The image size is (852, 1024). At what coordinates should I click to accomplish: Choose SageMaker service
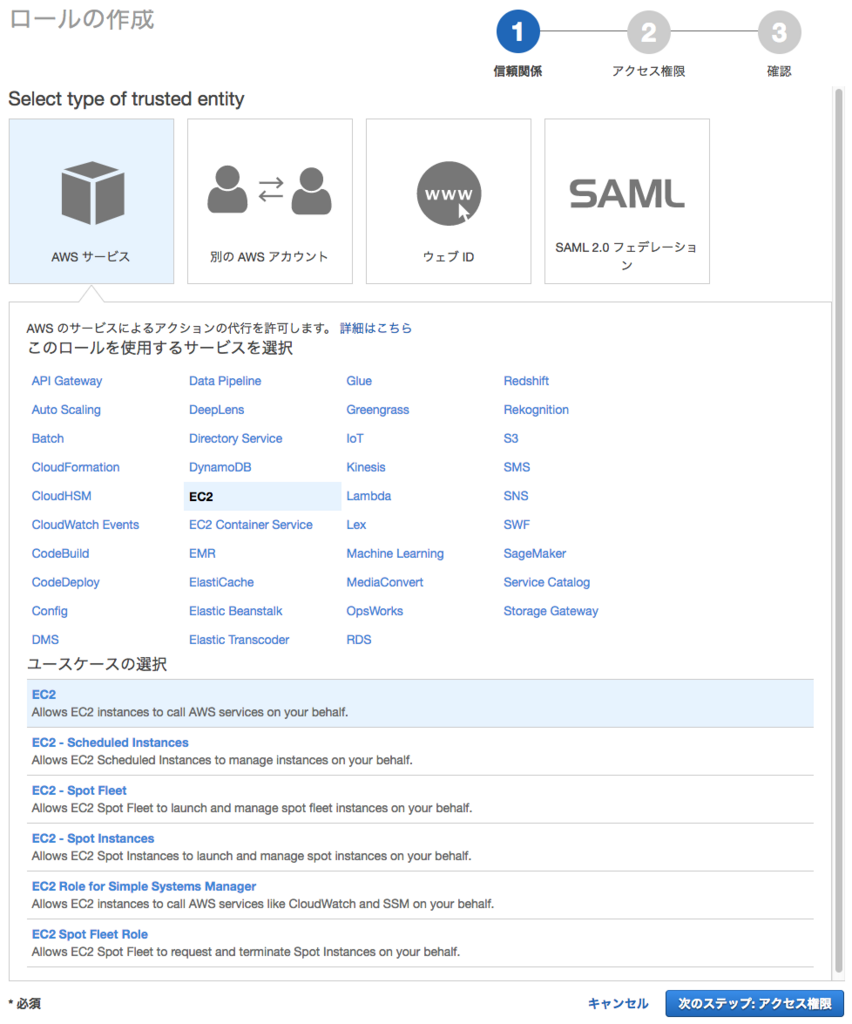[535, 553]
